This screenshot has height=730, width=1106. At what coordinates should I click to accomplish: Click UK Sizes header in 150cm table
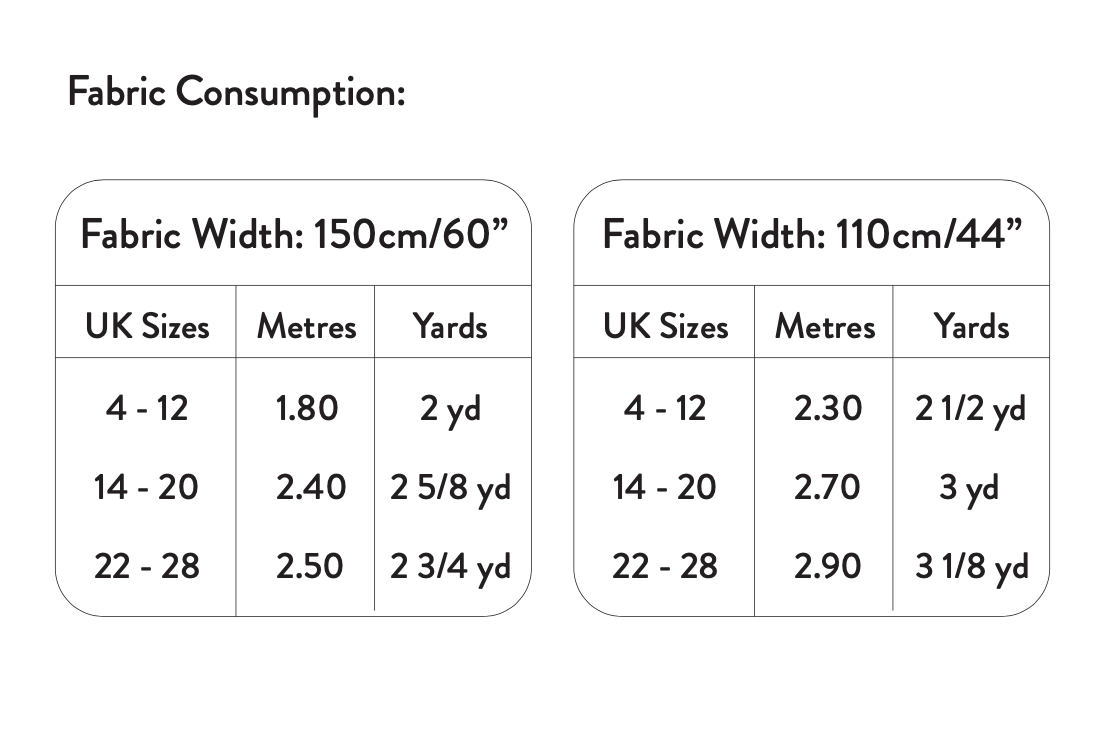pos(147,327)
